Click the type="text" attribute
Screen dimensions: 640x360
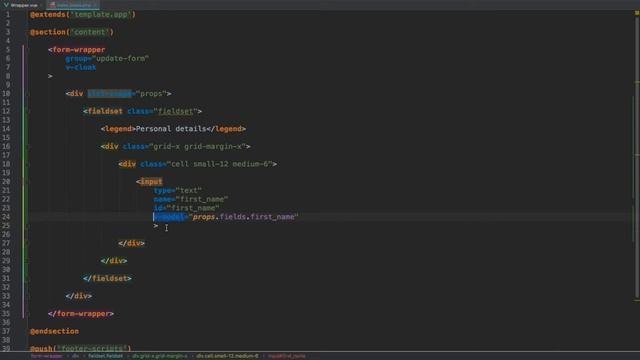tap(178, 191)
